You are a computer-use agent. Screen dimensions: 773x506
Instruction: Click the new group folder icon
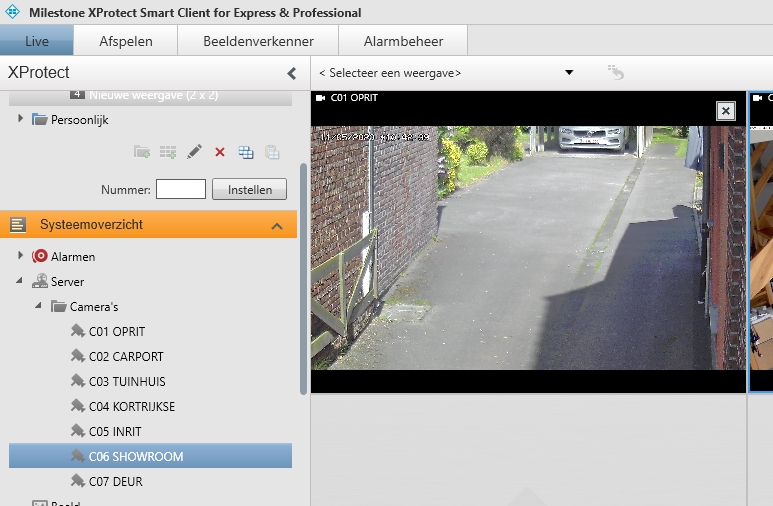[x=142, y=152]
